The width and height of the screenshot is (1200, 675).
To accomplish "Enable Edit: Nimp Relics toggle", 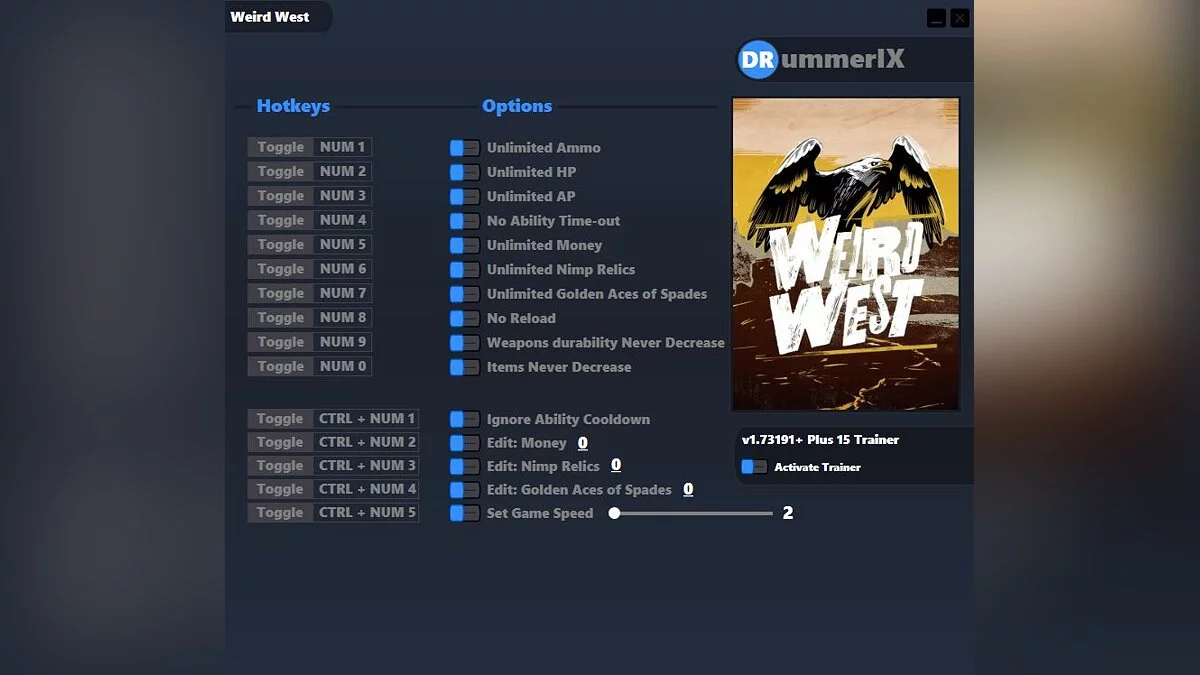I will coord(464,466).
